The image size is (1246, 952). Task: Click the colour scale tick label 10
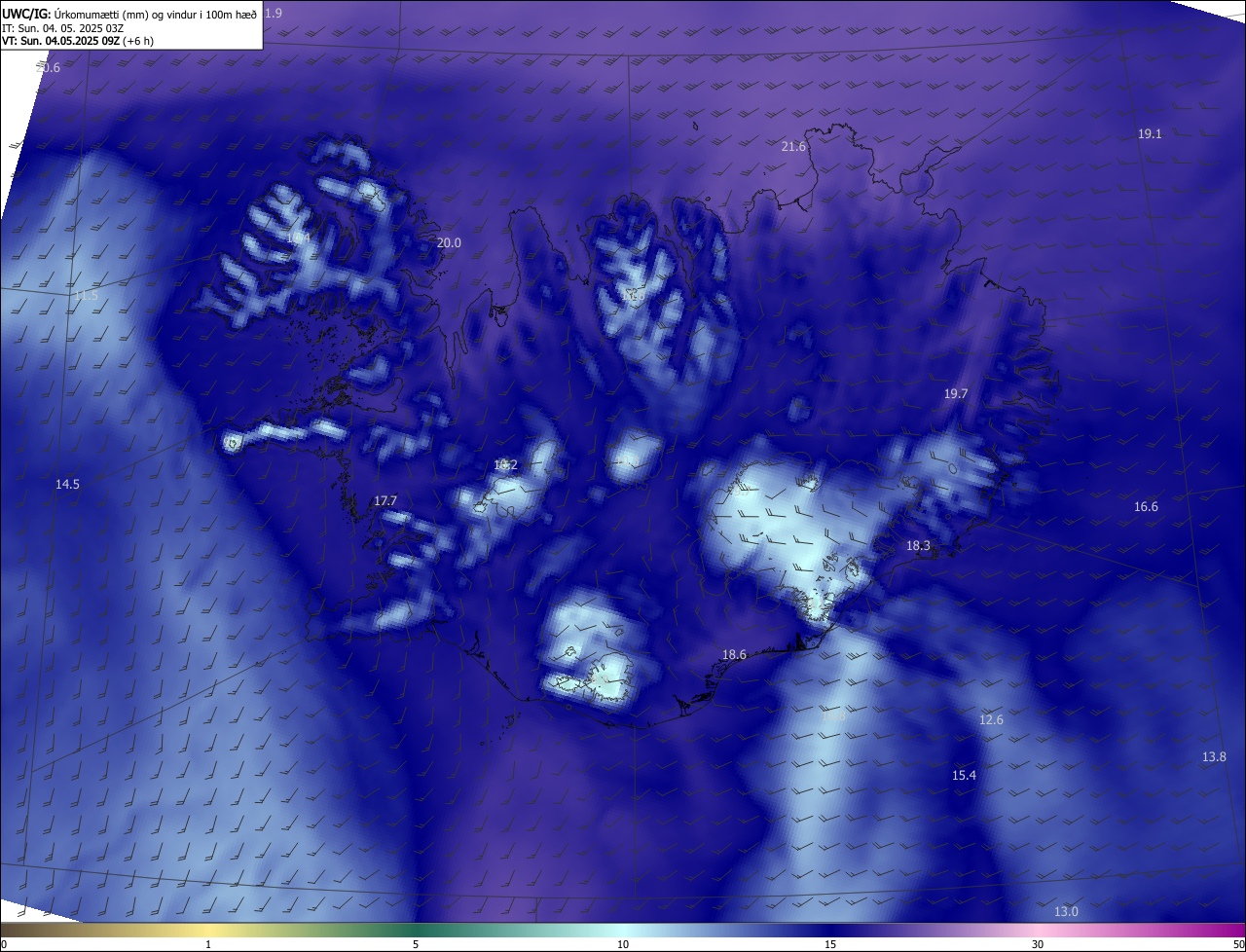(x=623, y=944)
